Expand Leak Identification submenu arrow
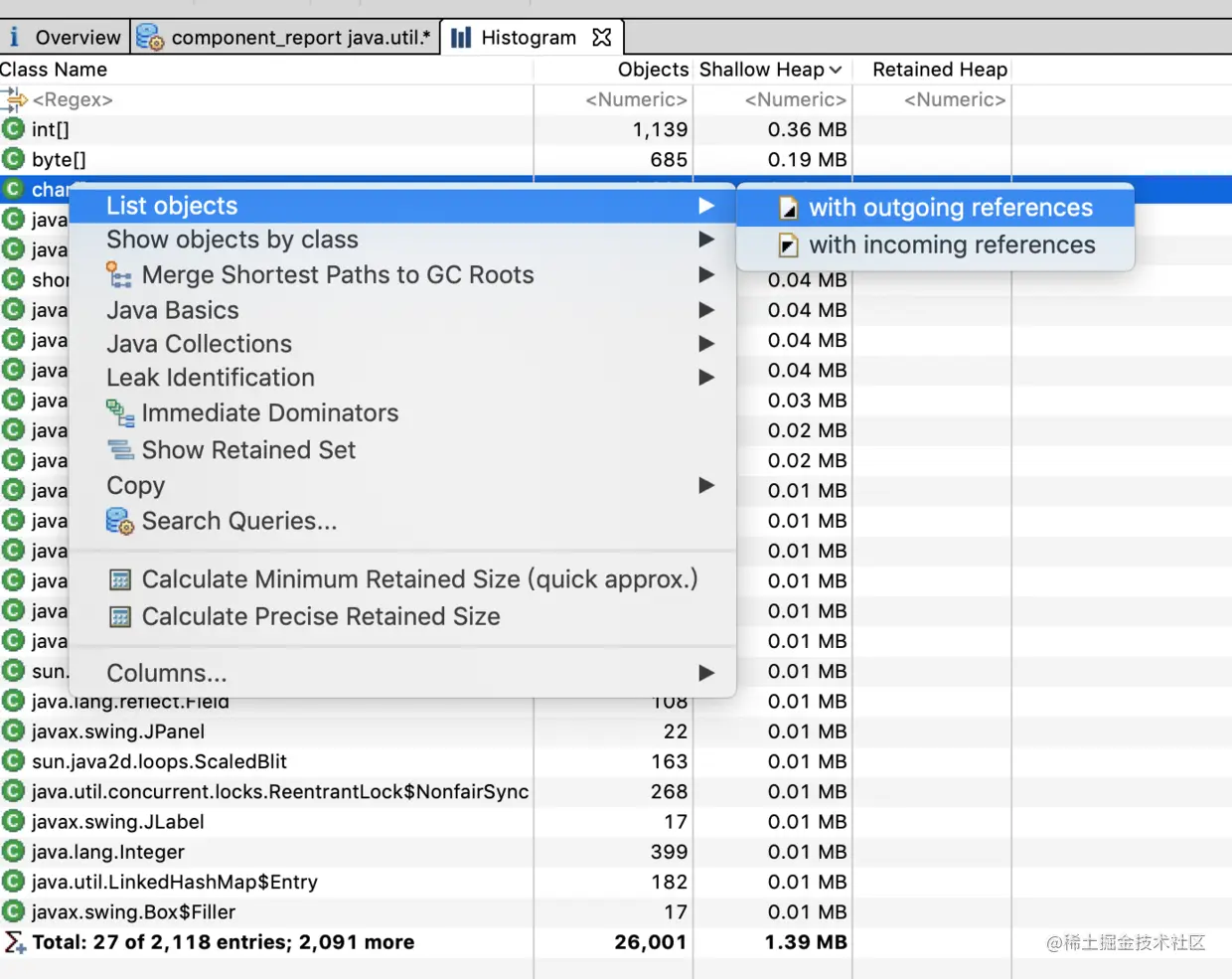The height and width of the screenshot is (979, 1232). click(x=706, y=378)
